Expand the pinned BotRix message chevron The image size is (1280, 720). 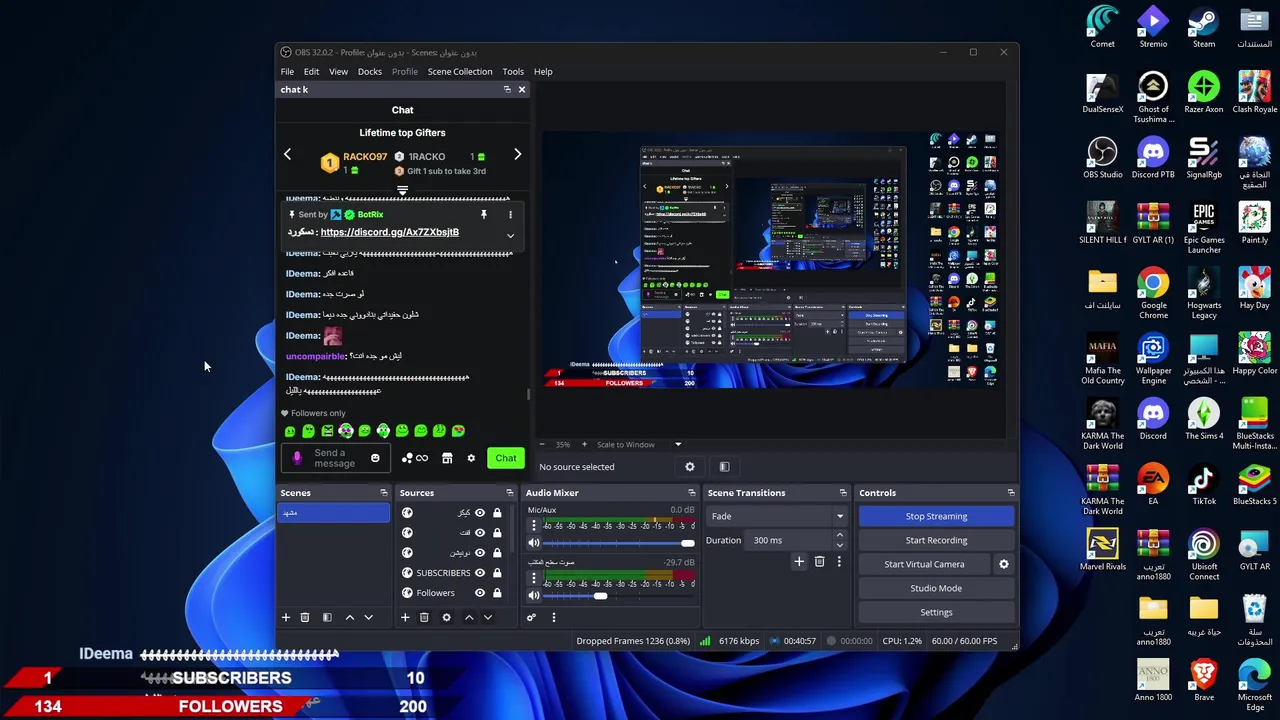(x=510, y=235)
